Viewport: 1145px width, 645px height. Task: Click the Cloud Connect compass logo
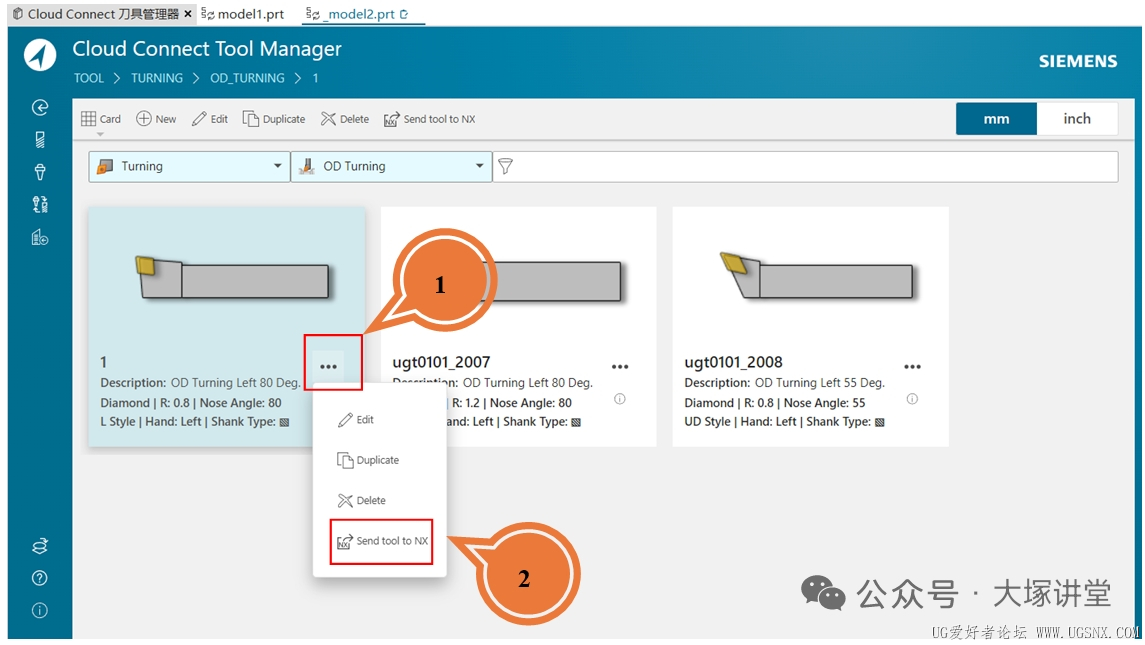coord(39,56)
